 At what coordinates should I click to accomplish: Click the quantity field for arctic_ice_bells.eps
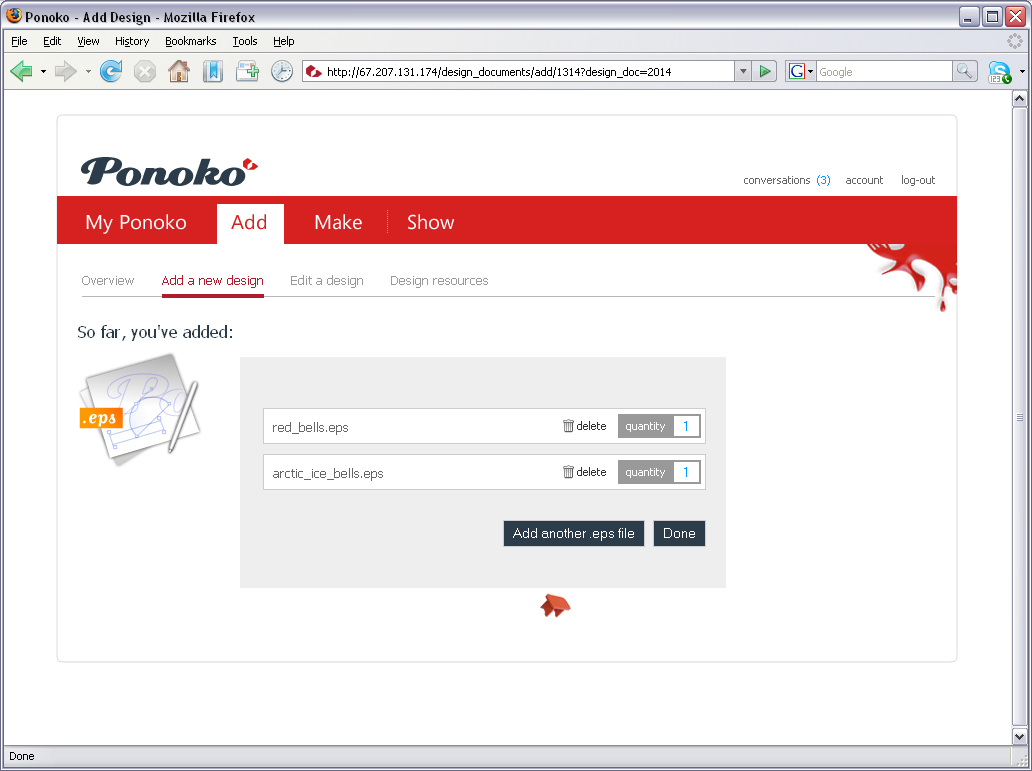686,472
